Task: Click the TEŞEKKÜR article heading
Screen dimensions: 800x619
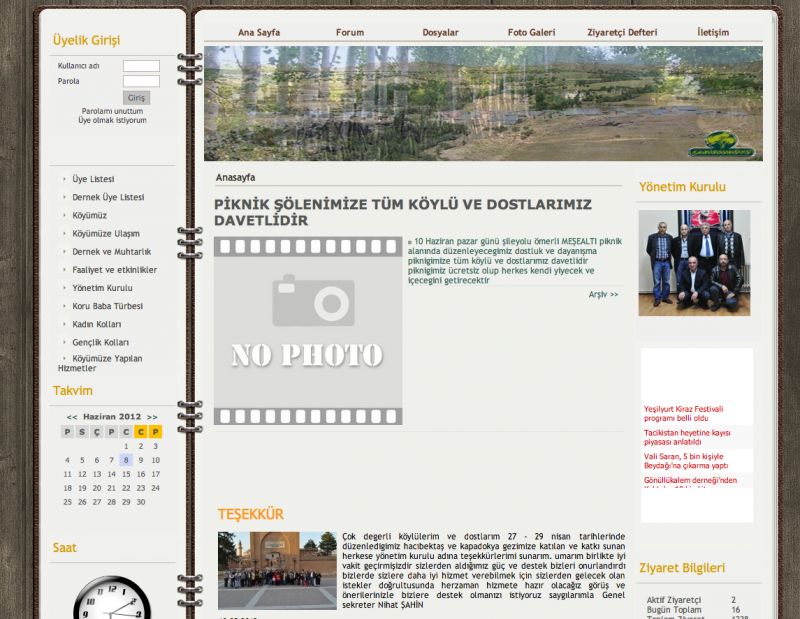Action: coord(251,514)
